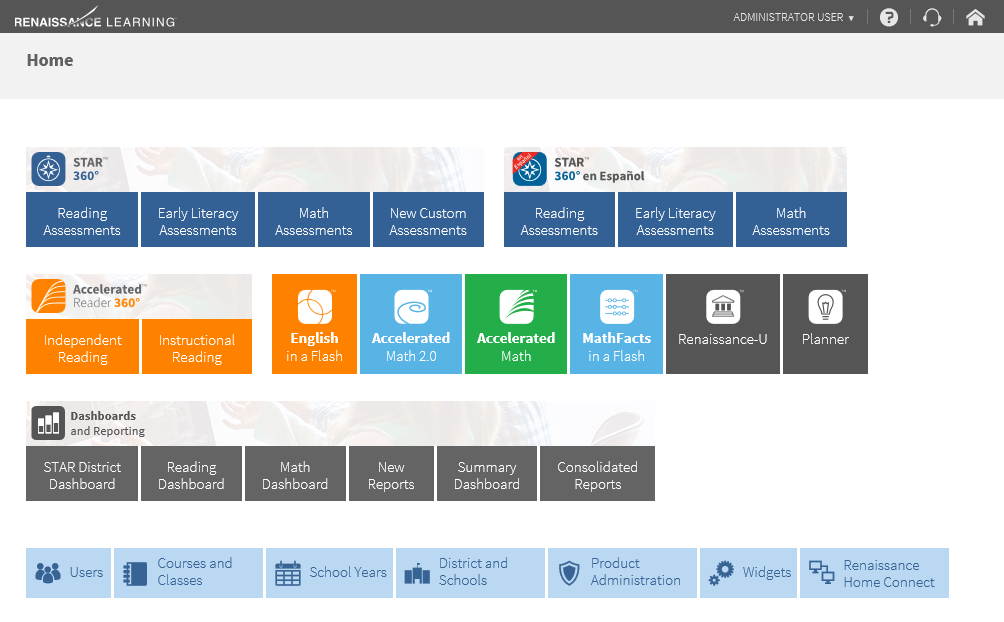Click the Renaissance Learning logo
Viewport: 1004px width, 622px height.
click(95, 18)
